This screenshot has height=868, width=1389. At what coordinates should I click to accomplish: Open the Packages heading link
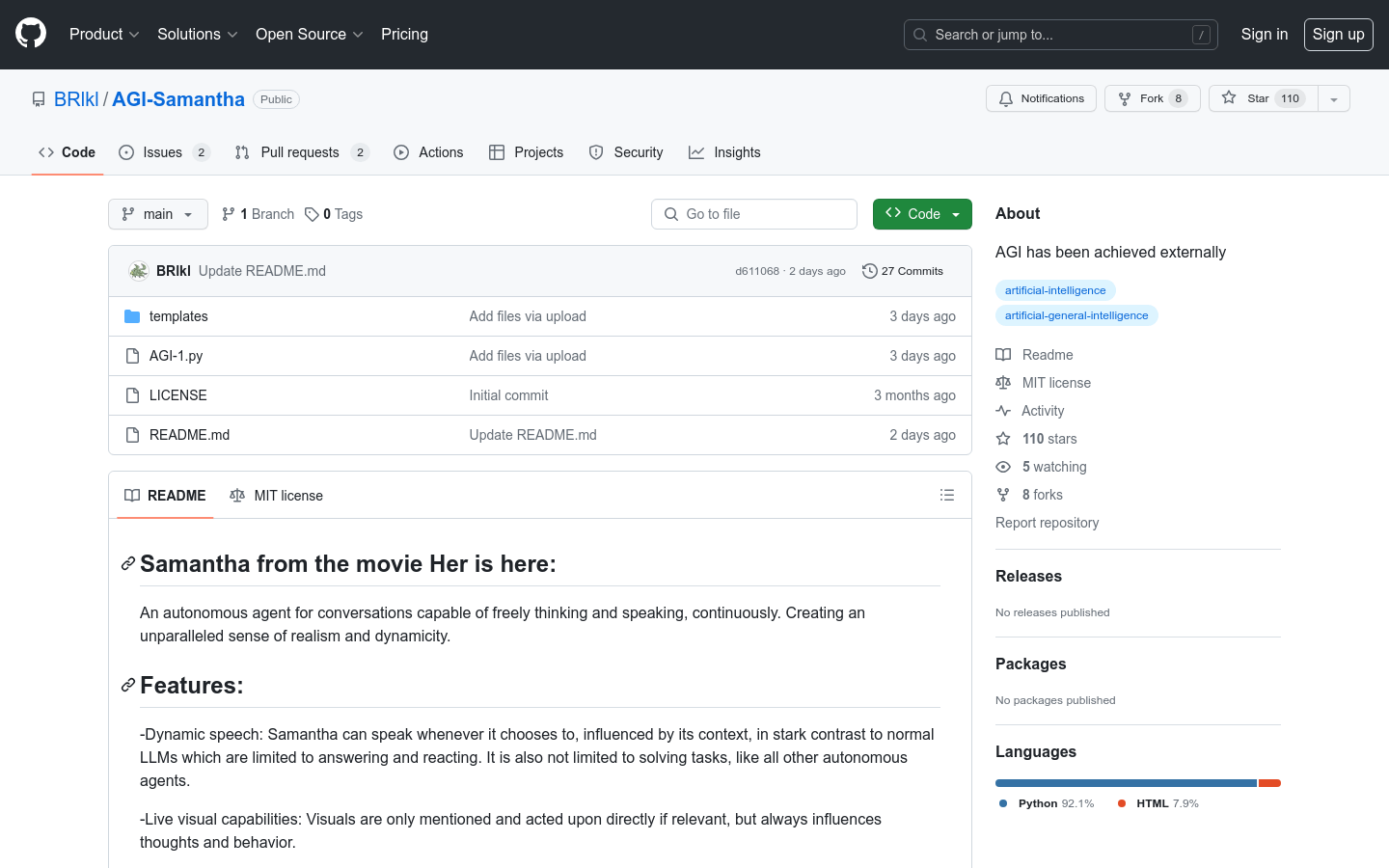tap(1030, 664)
